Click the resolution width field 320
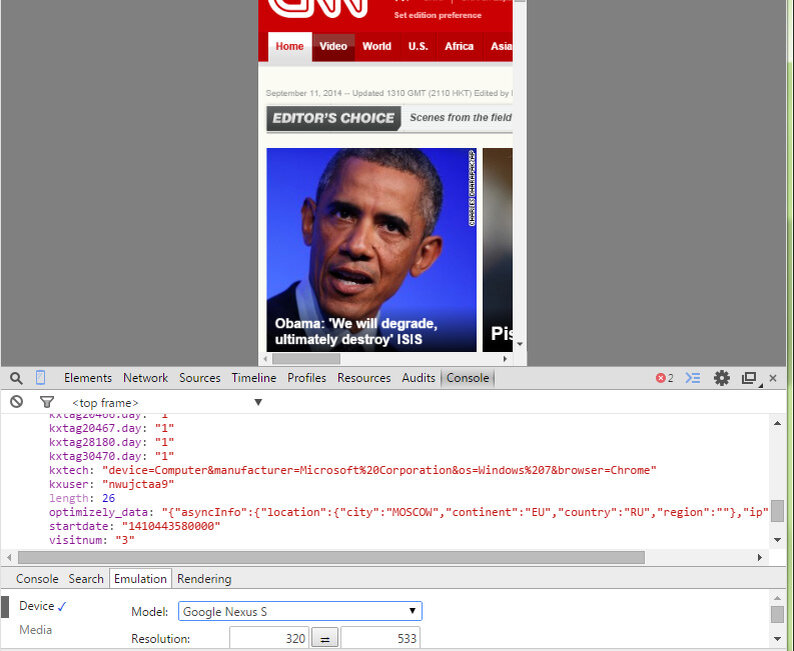 269,638
